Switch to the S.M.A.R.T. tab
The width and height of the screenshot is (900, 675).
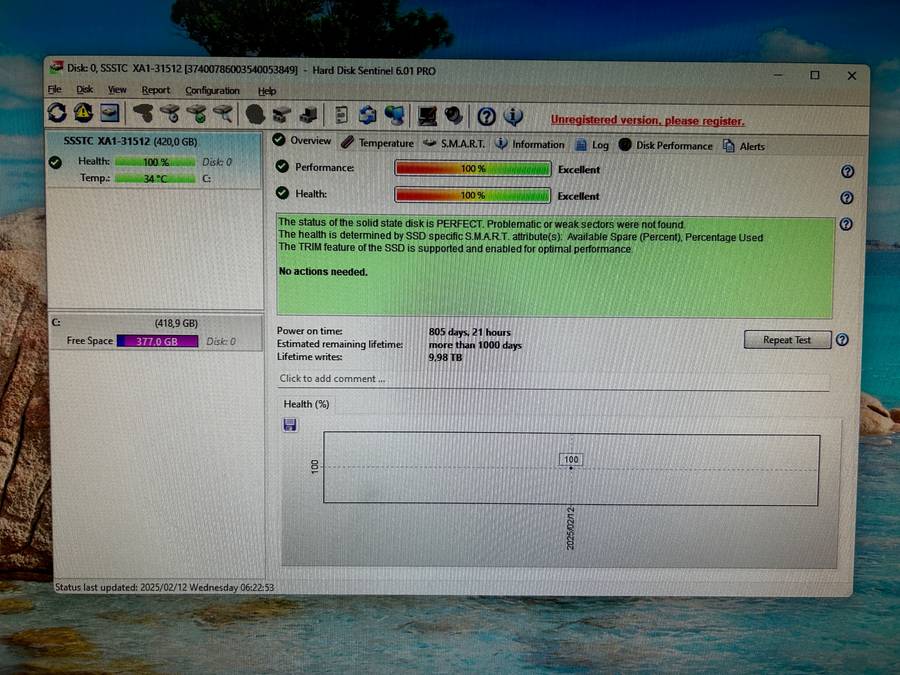462,144
